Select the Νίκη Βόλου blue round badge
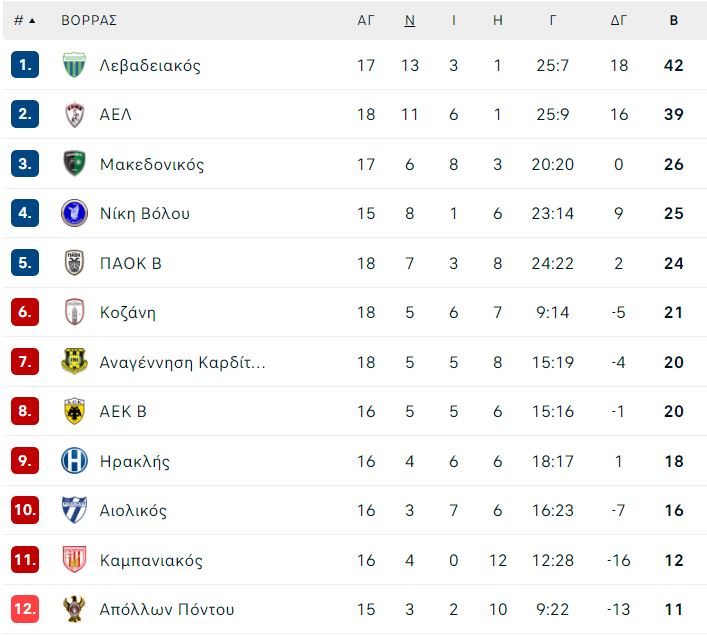Screen dimensions: 707x636 74,213
